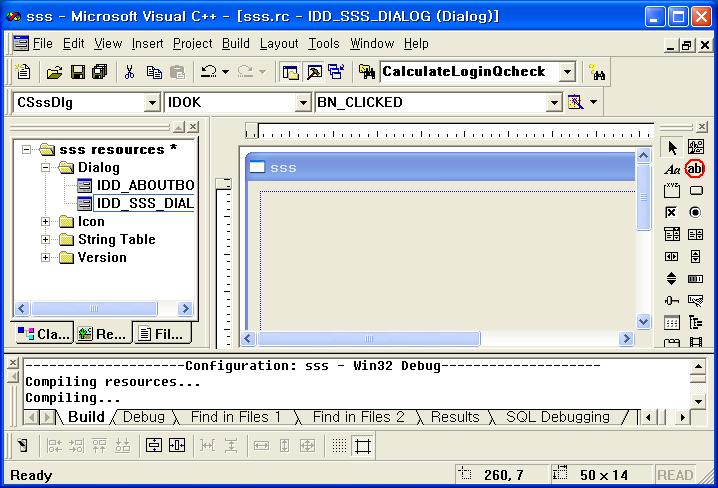Click the resource tree scroll right arrow
The height and width of the screenshot is (488, 718).
click(185, 309)
